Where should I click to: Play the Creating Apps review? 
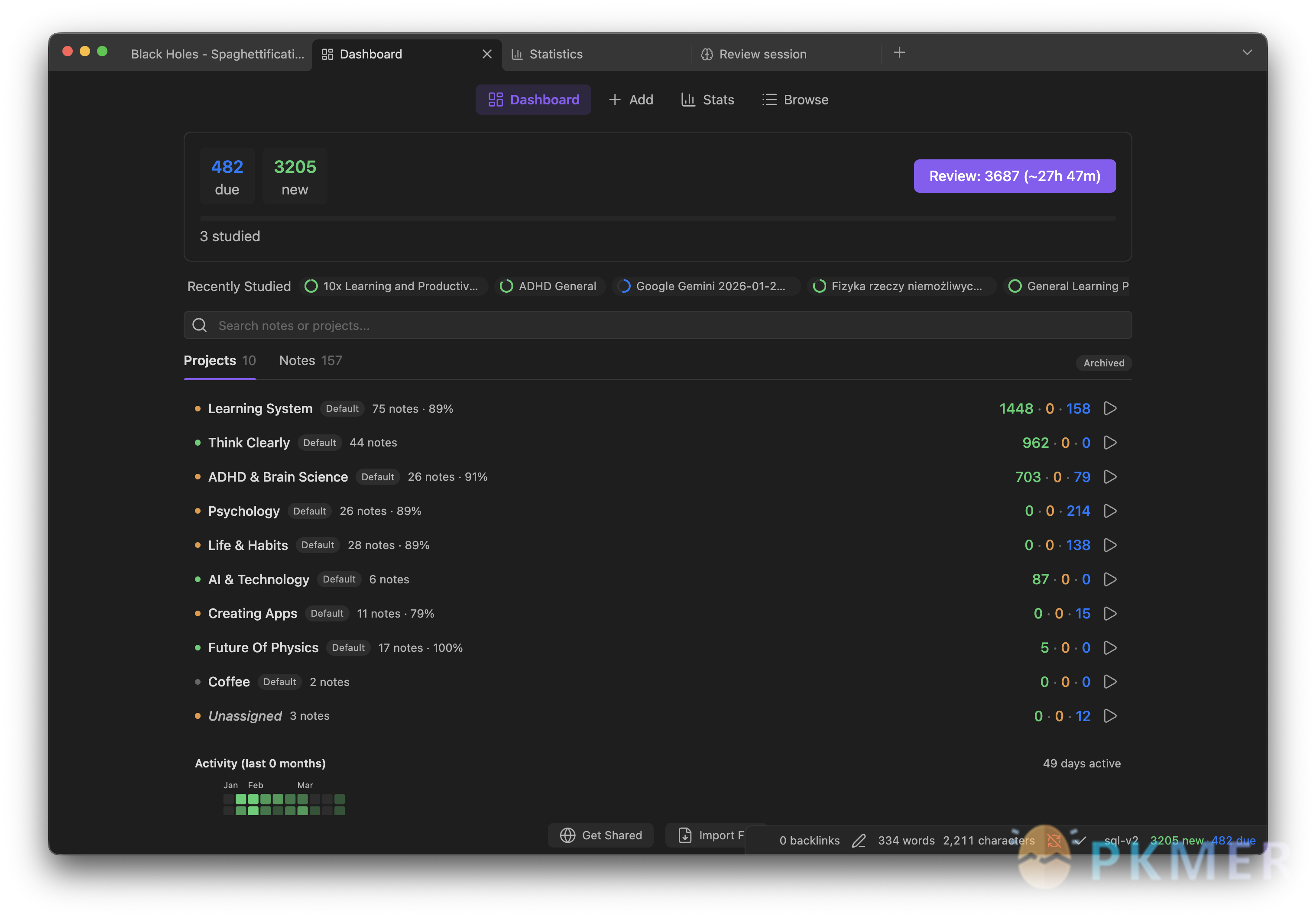tap(1110, 614)
